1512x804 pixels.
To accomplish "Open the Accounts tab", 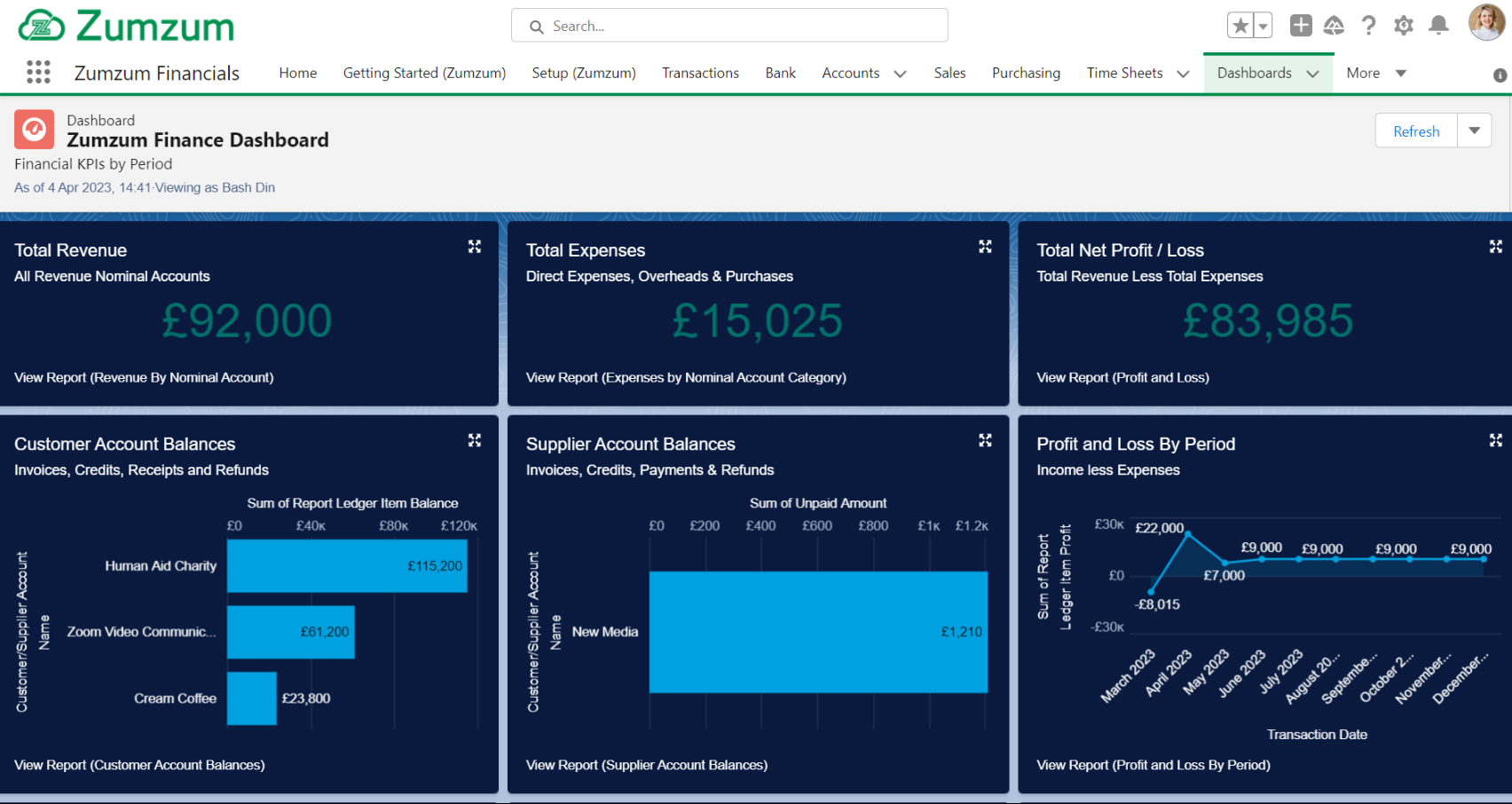I will 850,73.
